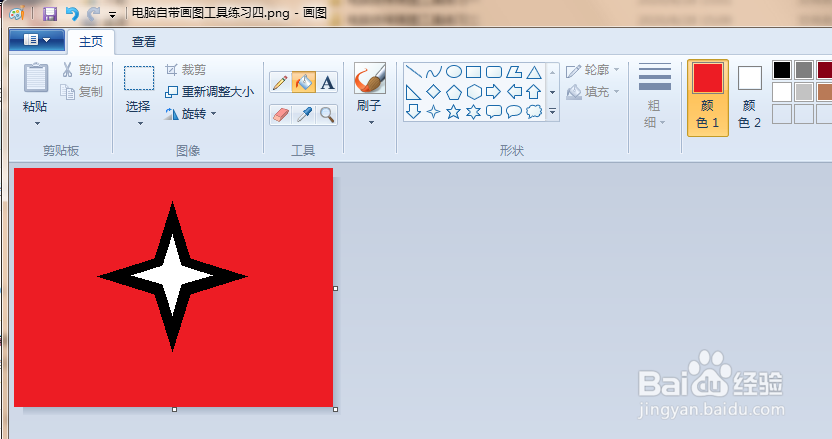
Task: Expand the 粘贴 dropdown arrow
Action: click(x=37, y=123)
